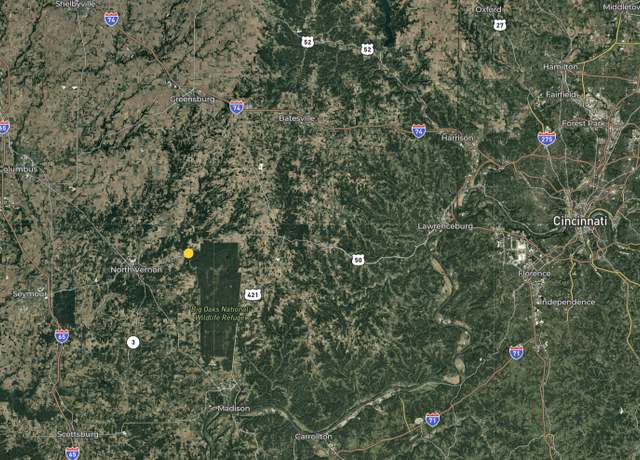Viewport: 640px width, 460px height.
Task: Click the US 421 highway shield
Action: click(253, 294)
